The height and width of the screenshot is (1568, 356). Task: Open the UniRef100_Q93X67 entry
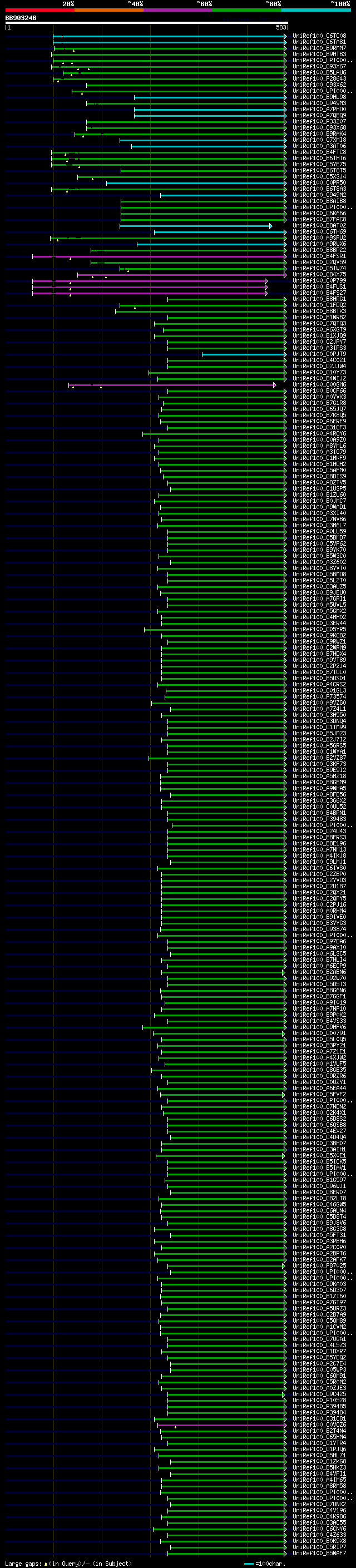(x=319, y=66)
